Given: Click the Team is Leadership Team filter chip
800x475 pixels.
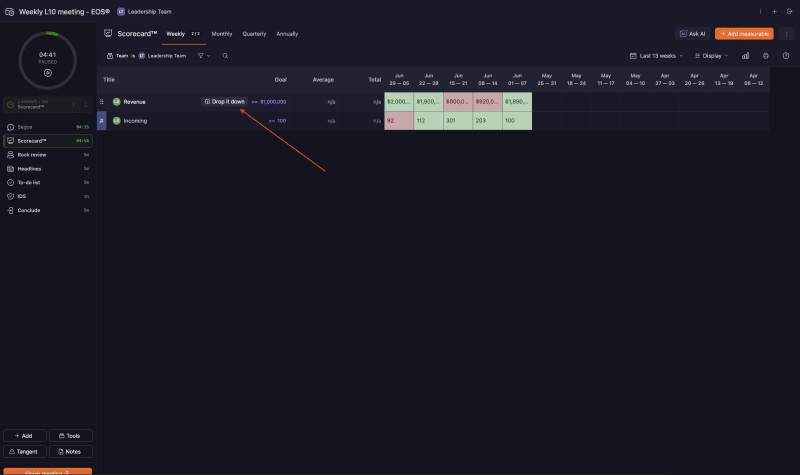Looking at the screenshot, I should 146,56.
